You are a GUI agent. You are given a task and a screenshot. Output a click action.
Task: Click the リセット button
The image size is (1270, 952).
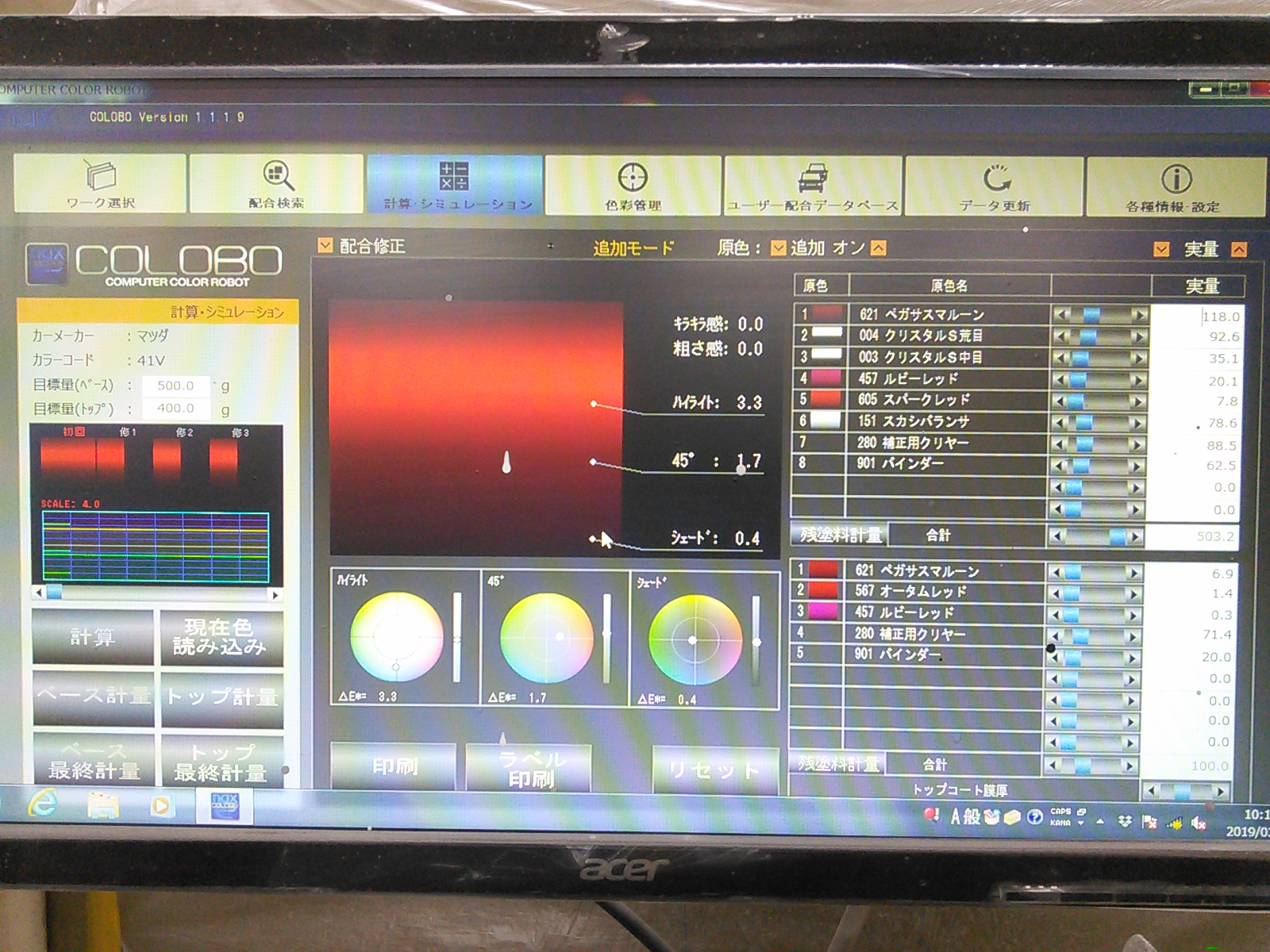pos(715,770)
